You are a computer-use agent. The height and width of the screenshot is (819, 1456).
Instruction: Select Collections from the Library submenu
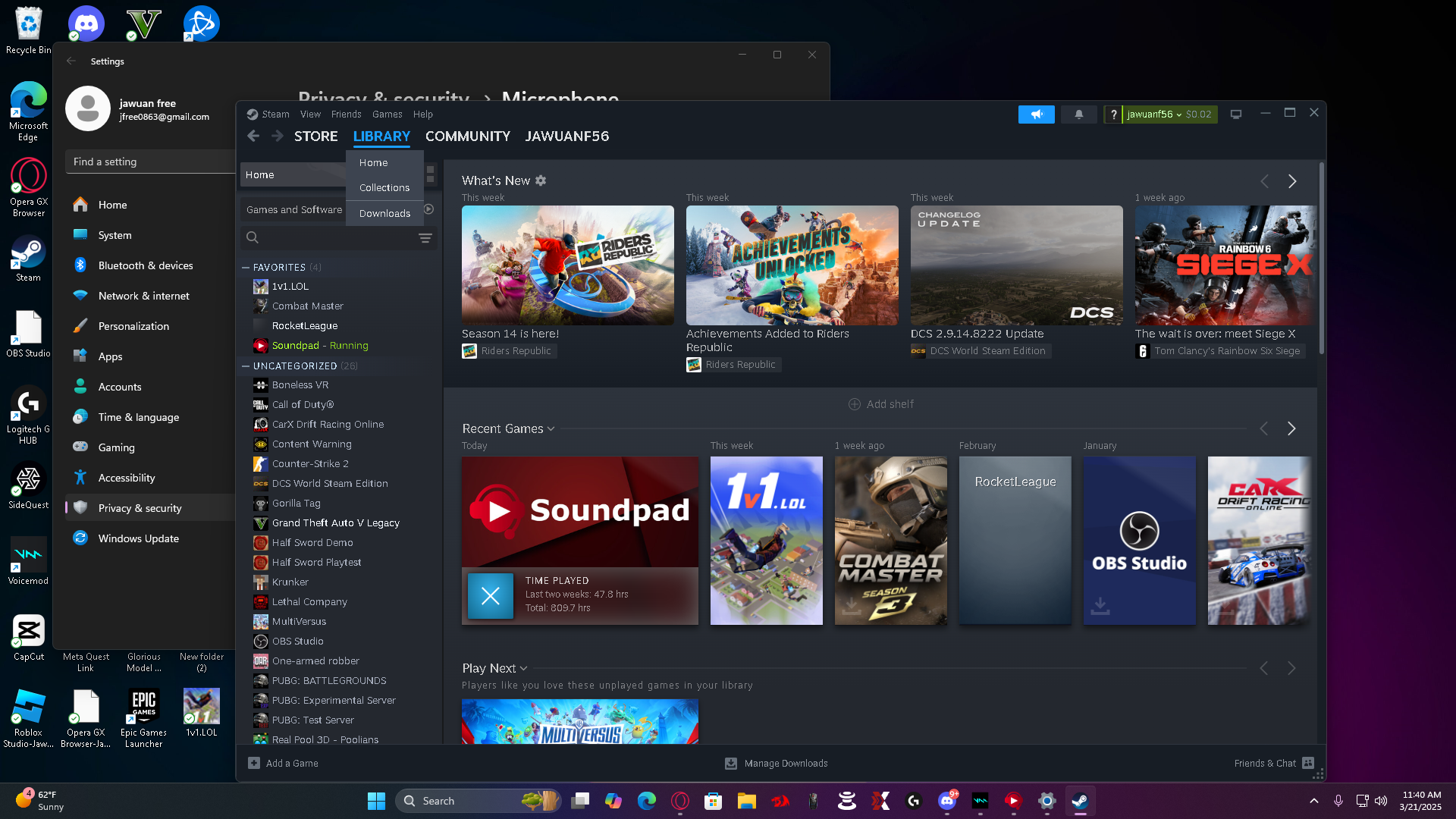384,188
